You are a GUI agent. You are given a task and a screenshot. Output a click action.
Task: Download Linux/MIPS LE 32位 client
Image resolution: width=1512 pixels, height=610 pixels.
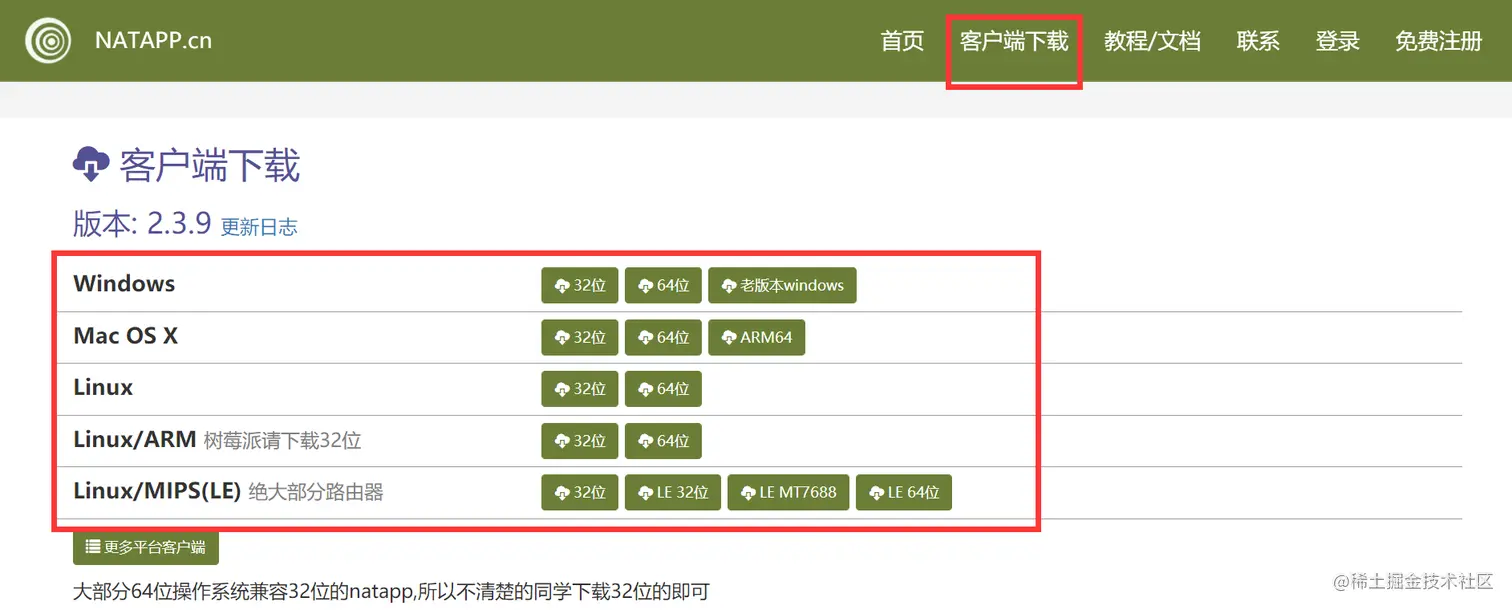673,493
